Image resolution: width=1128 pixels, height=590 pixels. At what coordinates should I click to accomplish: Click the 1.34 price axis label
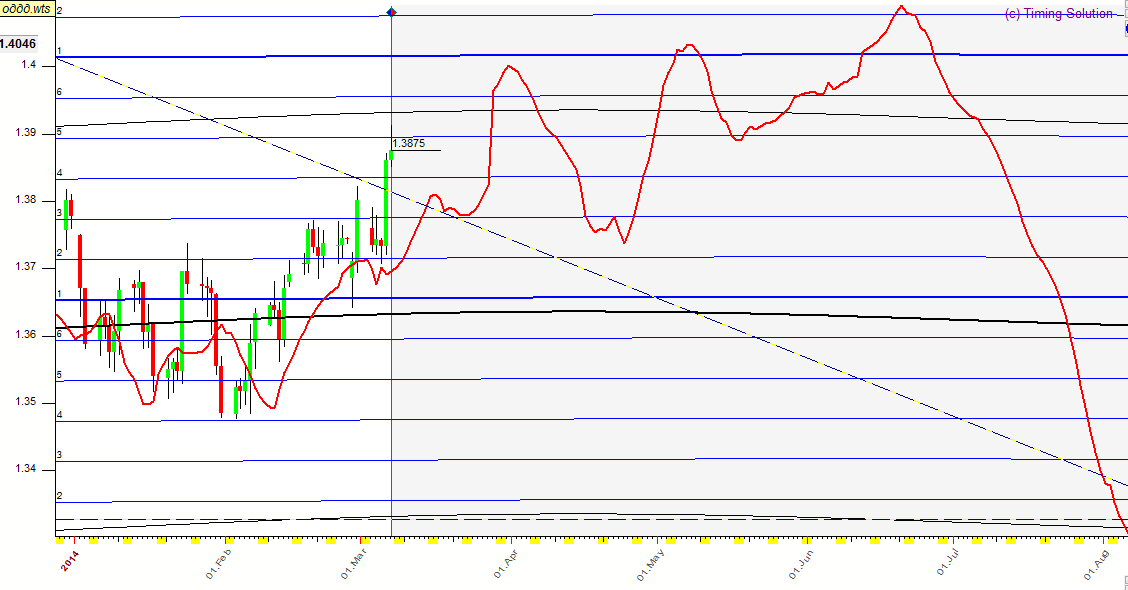click(x=12, y=469)
